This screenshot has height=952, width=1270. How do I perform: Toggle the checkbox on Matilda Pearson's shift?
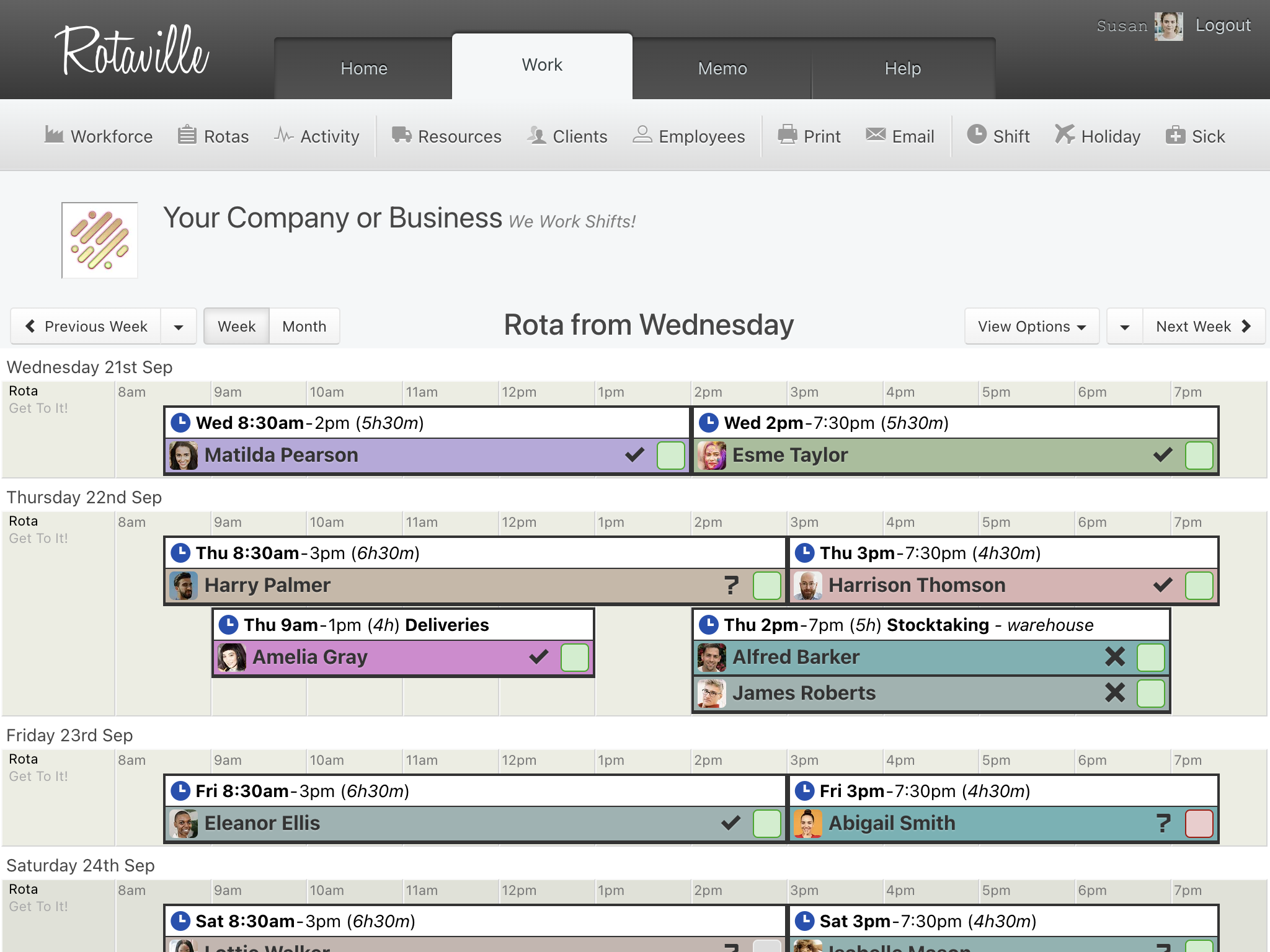670,456
